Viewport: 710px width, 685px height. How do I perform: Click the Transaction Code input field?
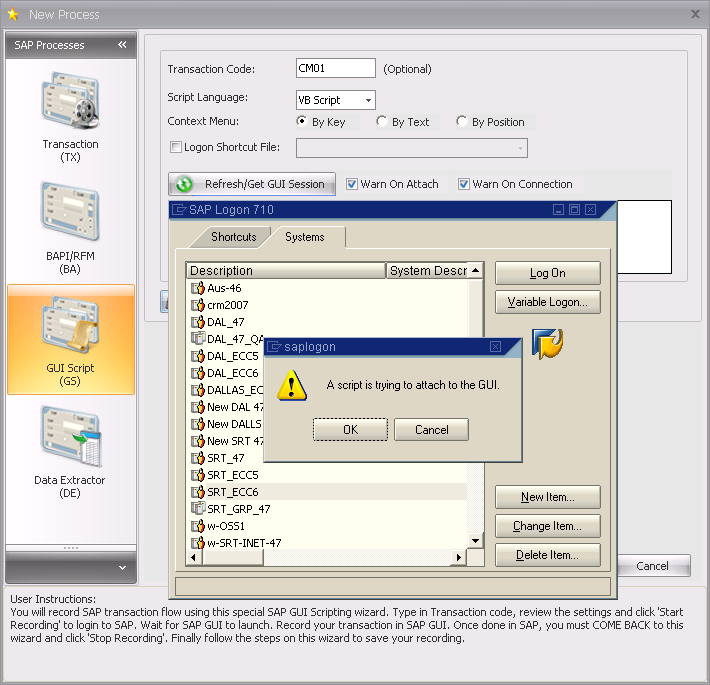335,69
